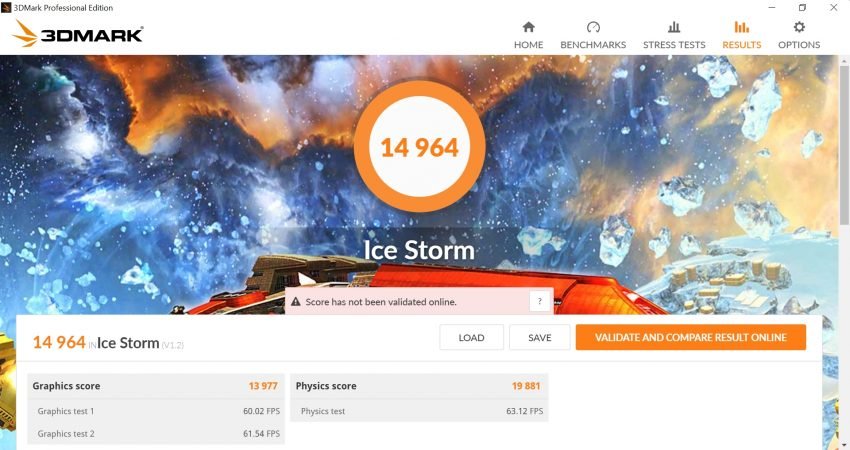
Task: Switch to the BENCHMARKS tab label
Action: tap(593, 45)
